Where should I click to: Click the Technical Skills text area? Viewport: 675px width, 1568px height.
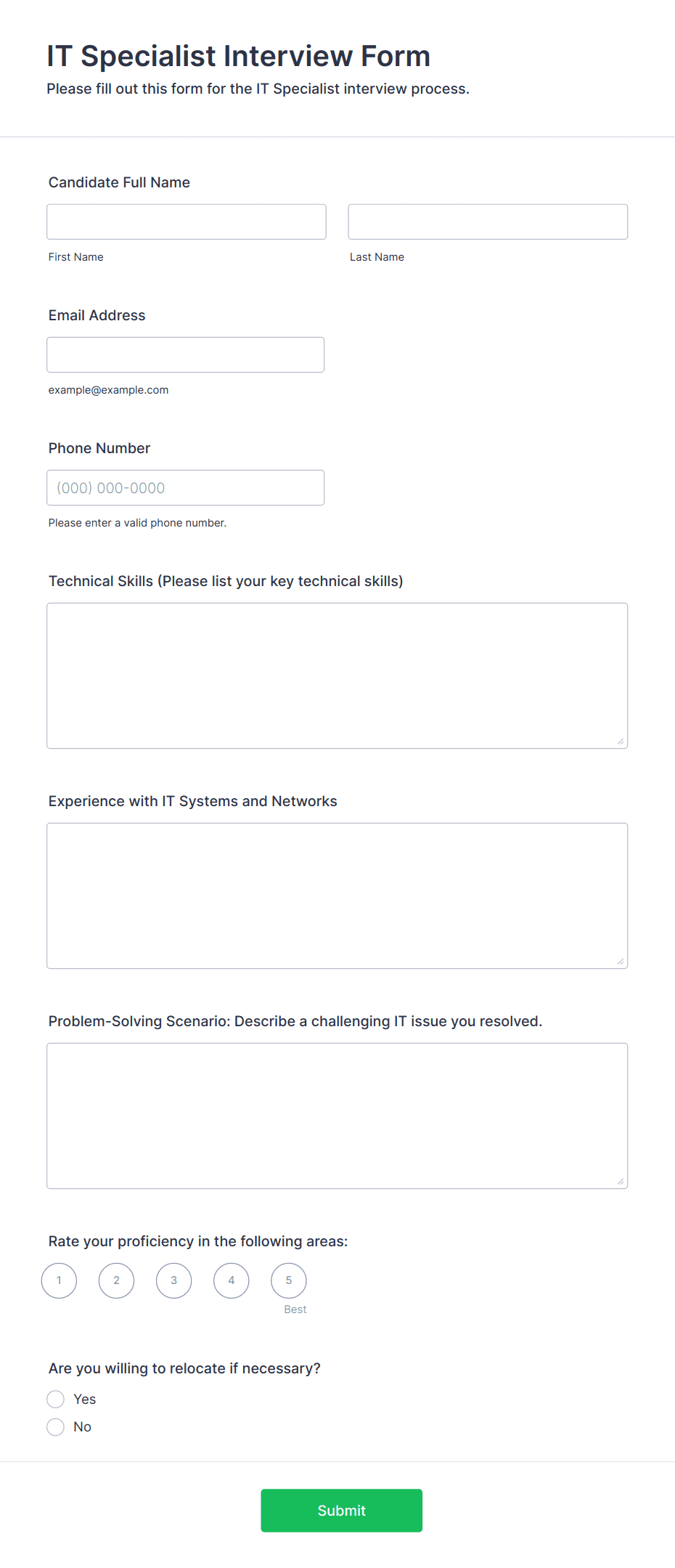[337, 675]
